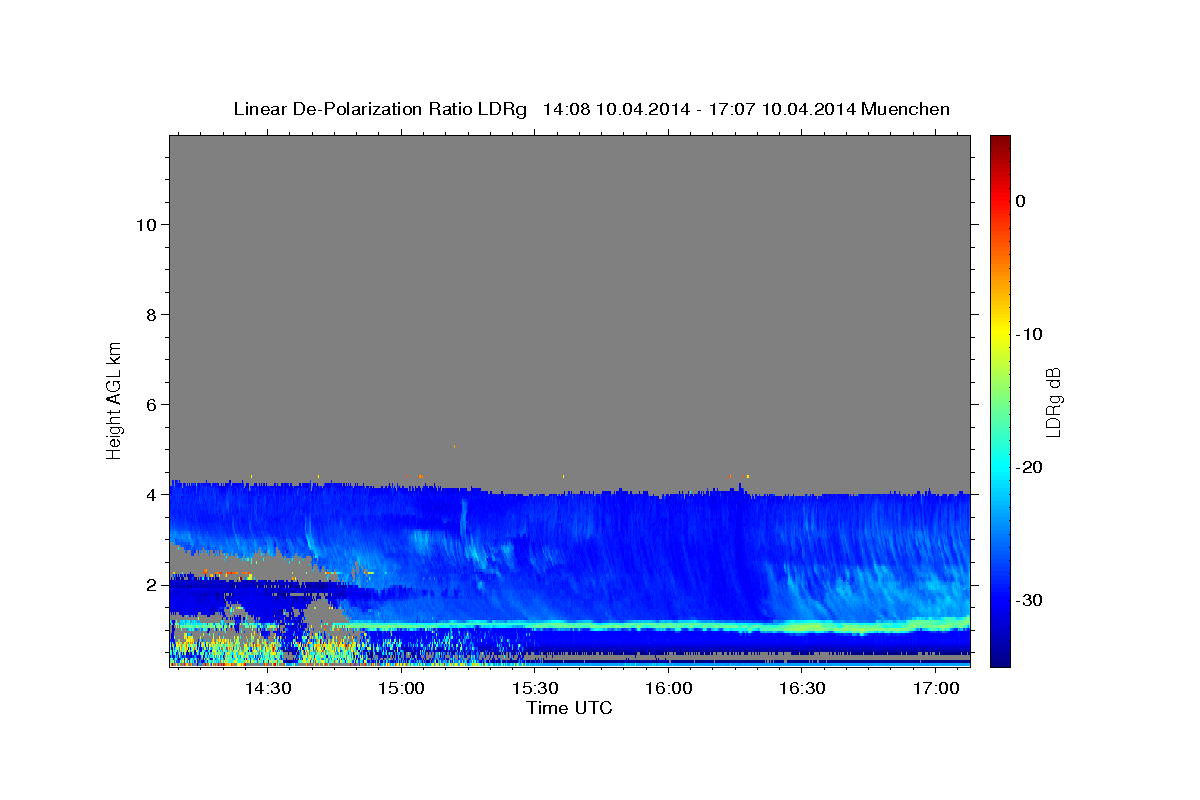This screenshot has height=800, width=1200.
Task: Click the 16:30 time tick label
Action: coord(802,689)
